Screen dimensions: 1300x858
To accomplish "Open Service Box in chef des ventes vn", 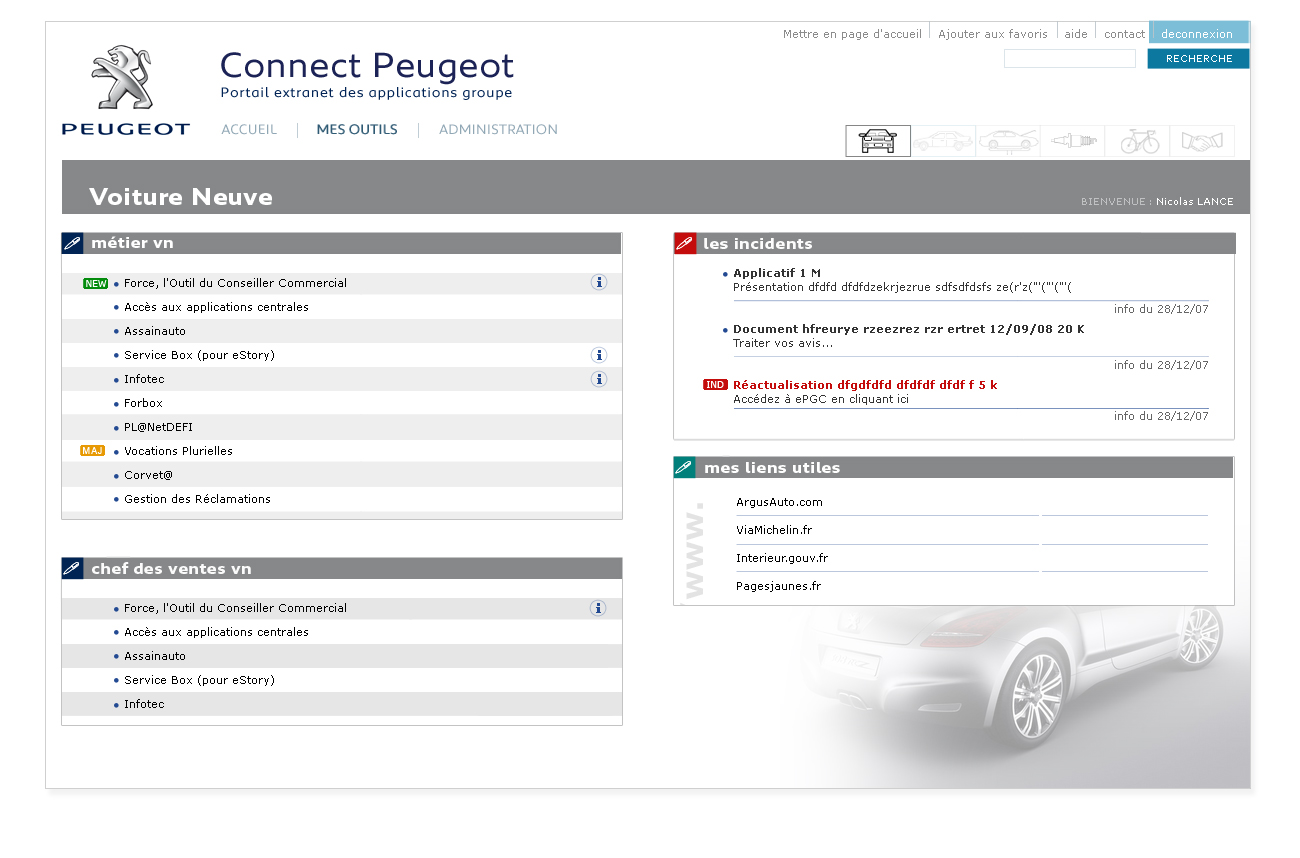I will click(x=199, y=680).
